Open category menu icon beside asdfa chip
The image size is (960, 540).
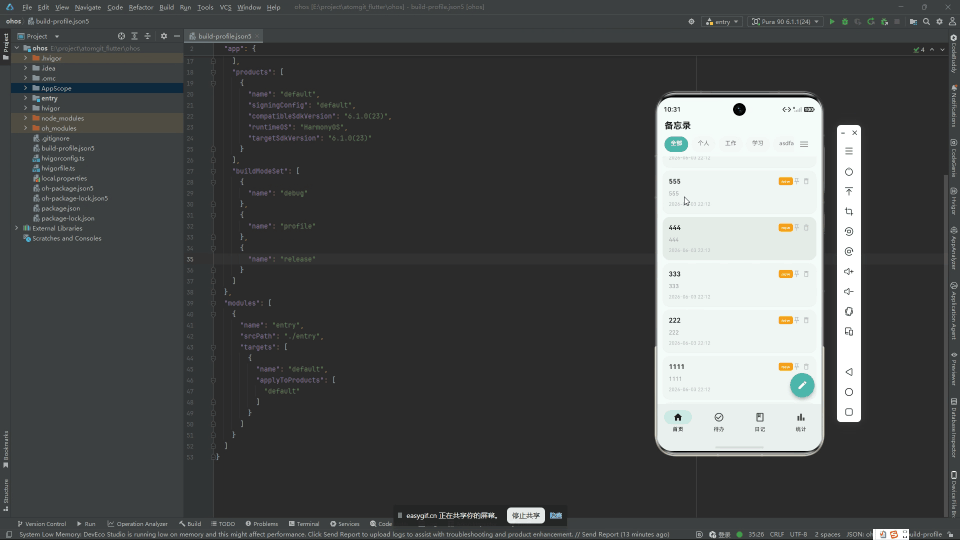point(804,144)
